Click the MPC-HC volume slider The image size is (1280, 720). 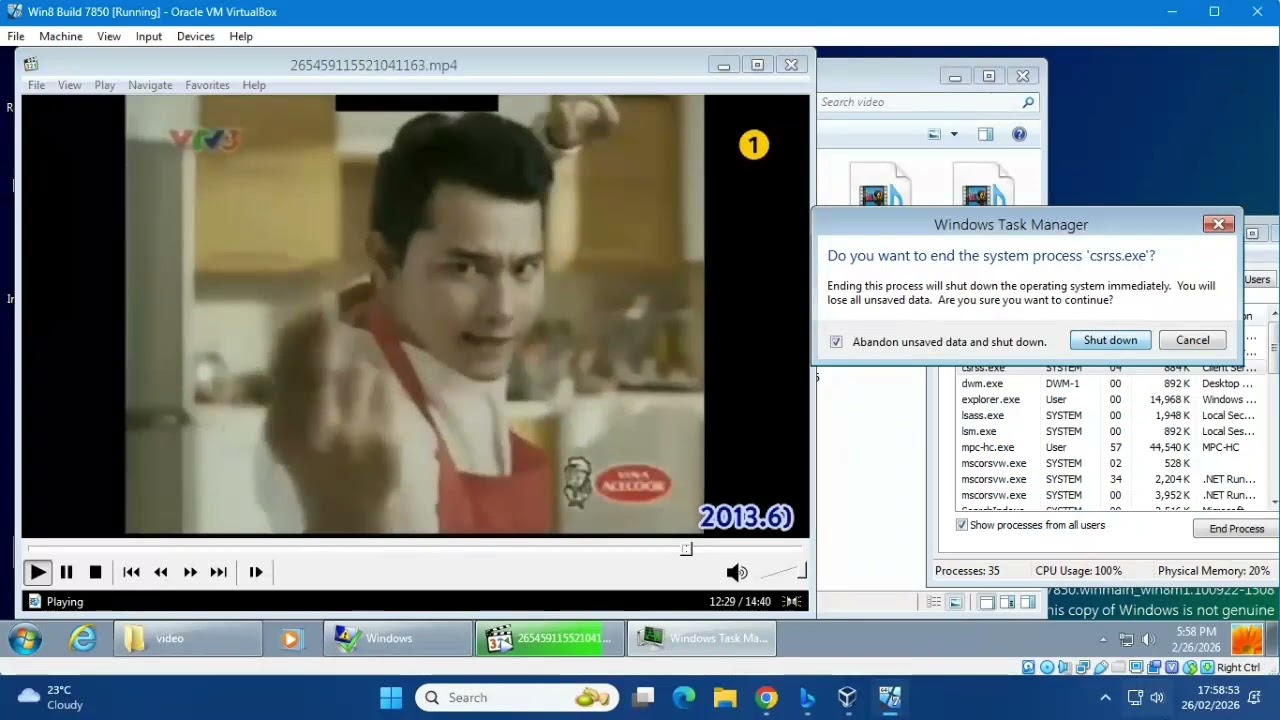pos(783,572)
